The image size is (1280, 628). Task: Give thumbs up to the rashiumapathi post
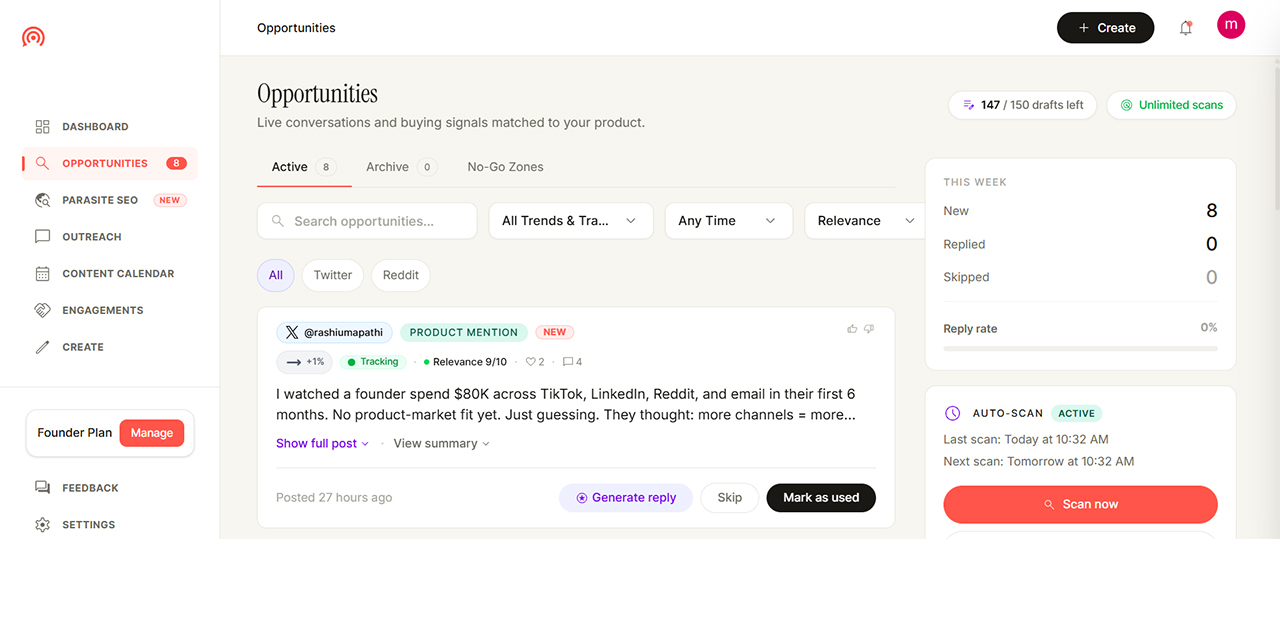point(852,329)
